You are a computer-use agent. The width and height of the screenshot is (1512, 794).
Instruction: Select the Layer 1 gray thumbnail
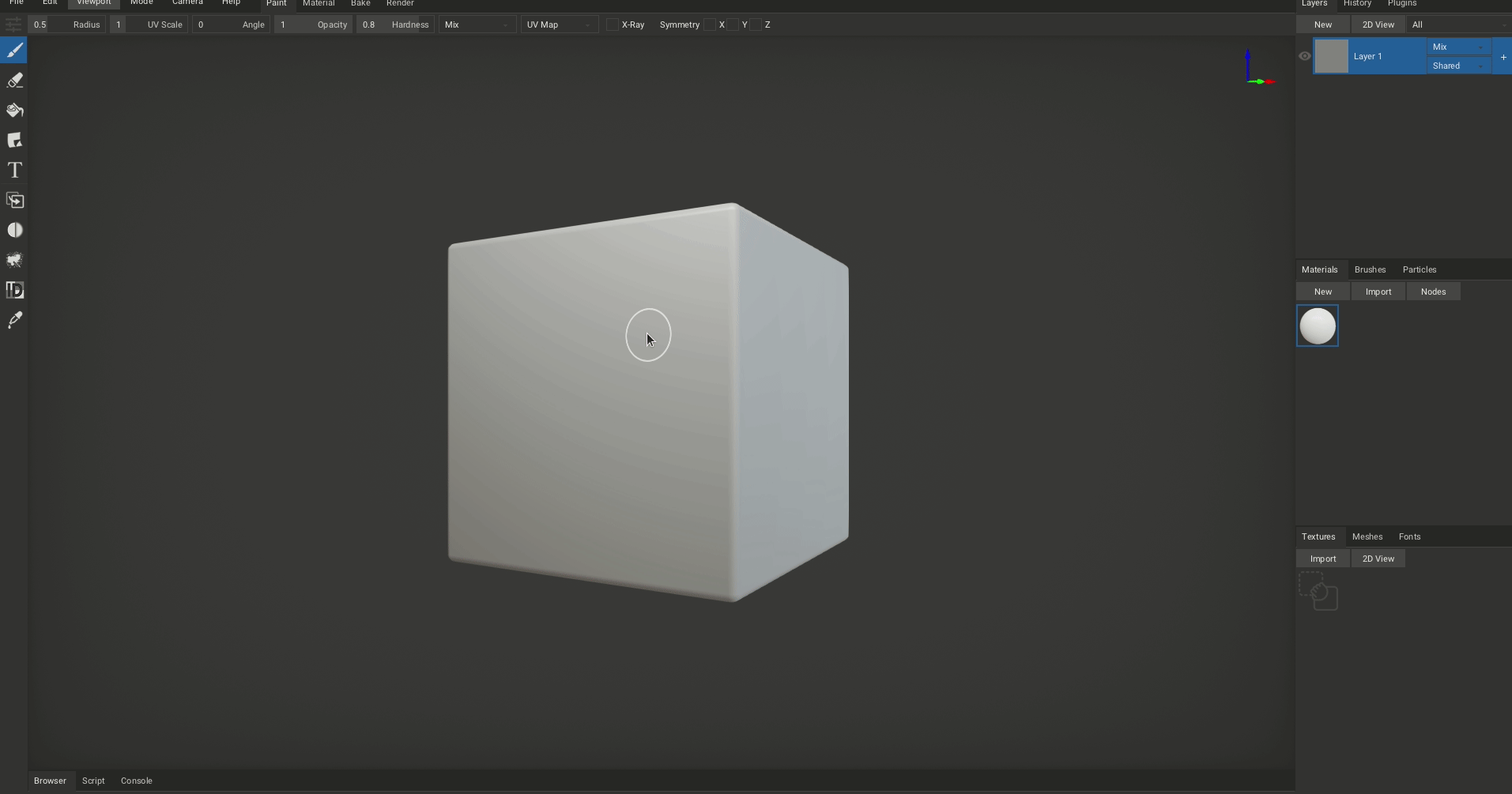pyautogui.click(x=1331, y=56)
